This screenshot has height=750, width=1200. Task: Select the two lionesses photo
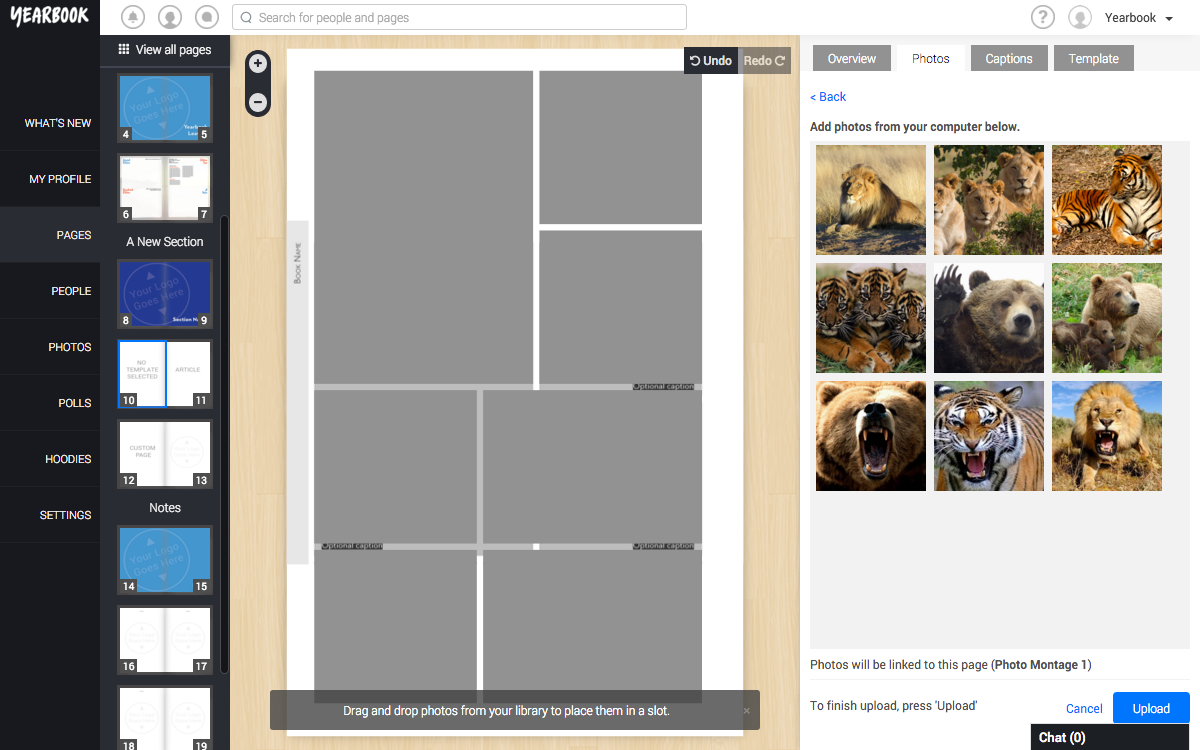coord(989,200)
